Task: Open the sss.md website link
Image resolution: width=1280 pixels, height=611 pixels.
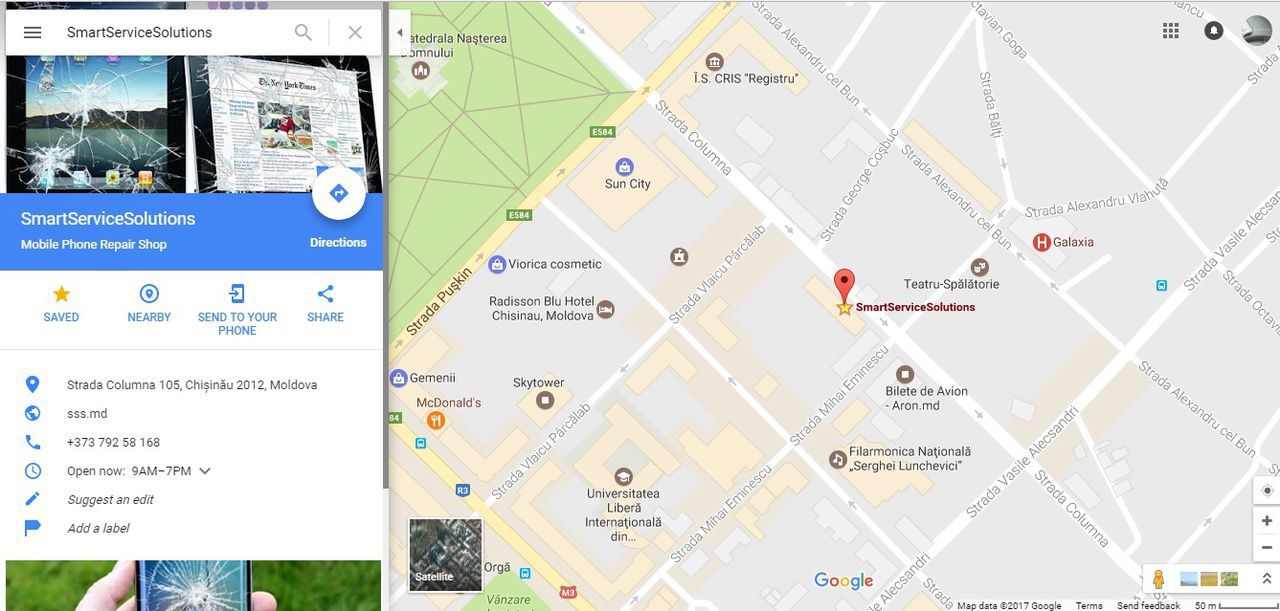Action: tap(87, 413)
